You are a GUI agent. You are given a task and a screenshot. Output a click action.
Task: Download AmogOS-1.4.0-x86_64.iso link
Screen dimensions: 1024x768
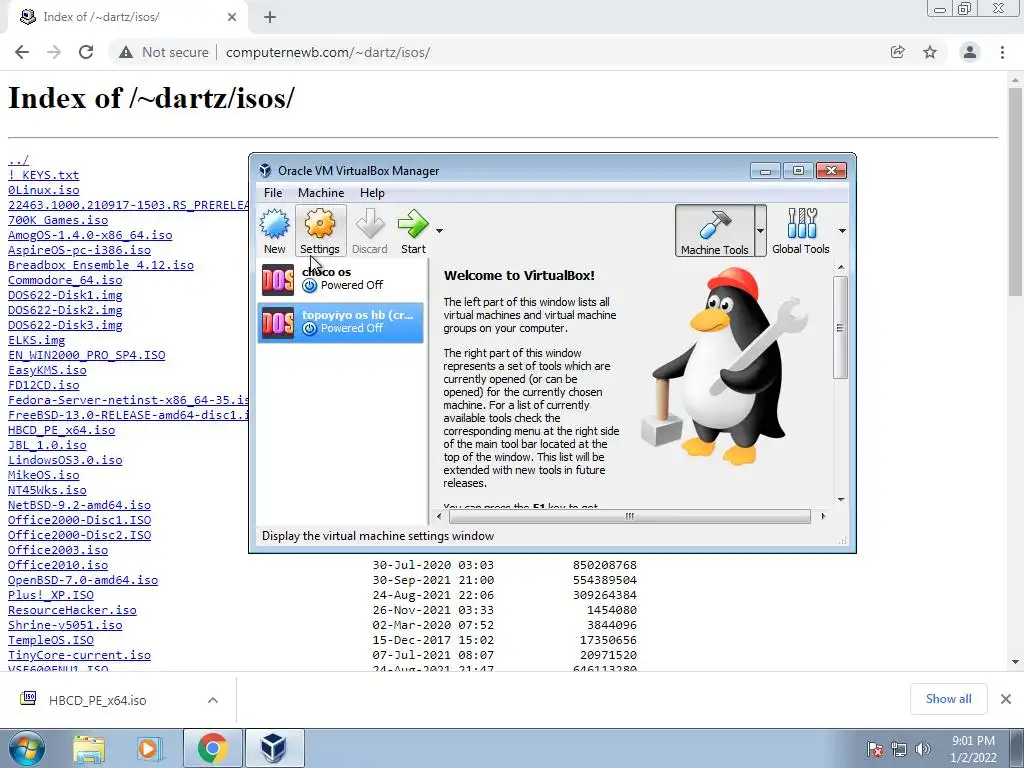pos(90,235)
